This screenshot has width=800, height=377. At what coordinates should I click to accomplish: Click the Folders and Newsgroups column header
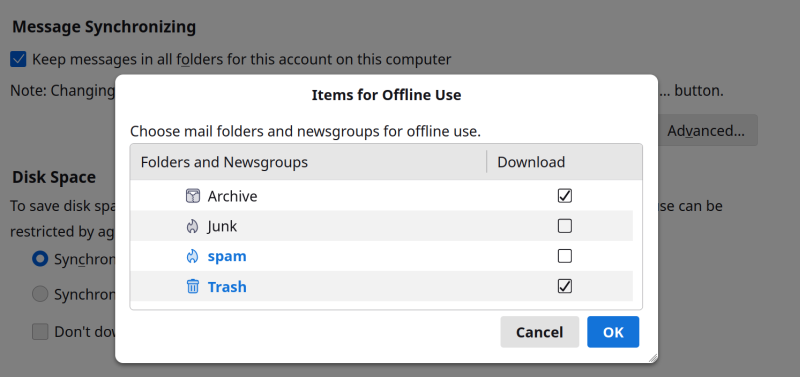click(308, 162)
